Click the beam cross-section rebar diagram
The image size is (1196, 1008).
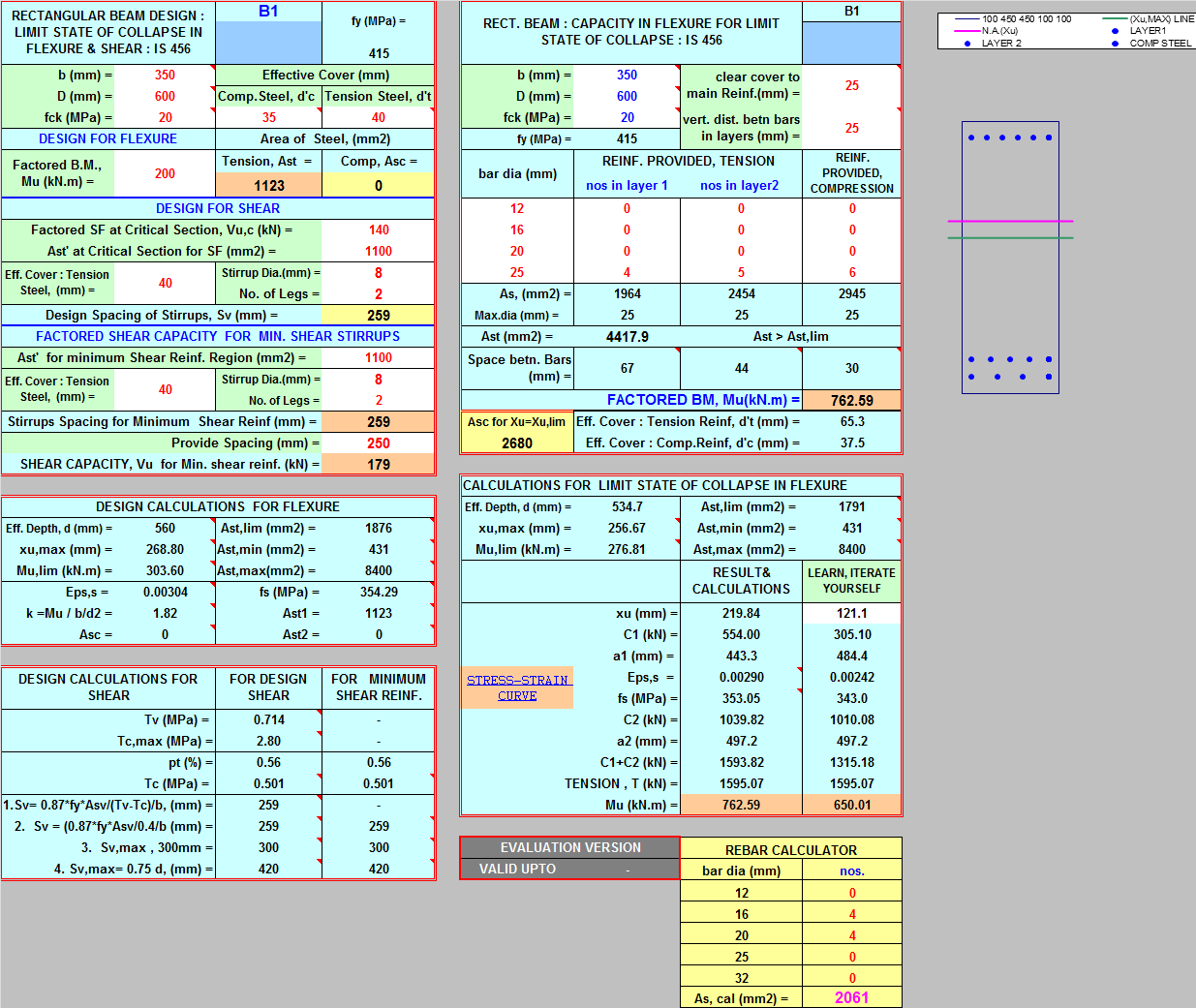tap(1010, 258)
